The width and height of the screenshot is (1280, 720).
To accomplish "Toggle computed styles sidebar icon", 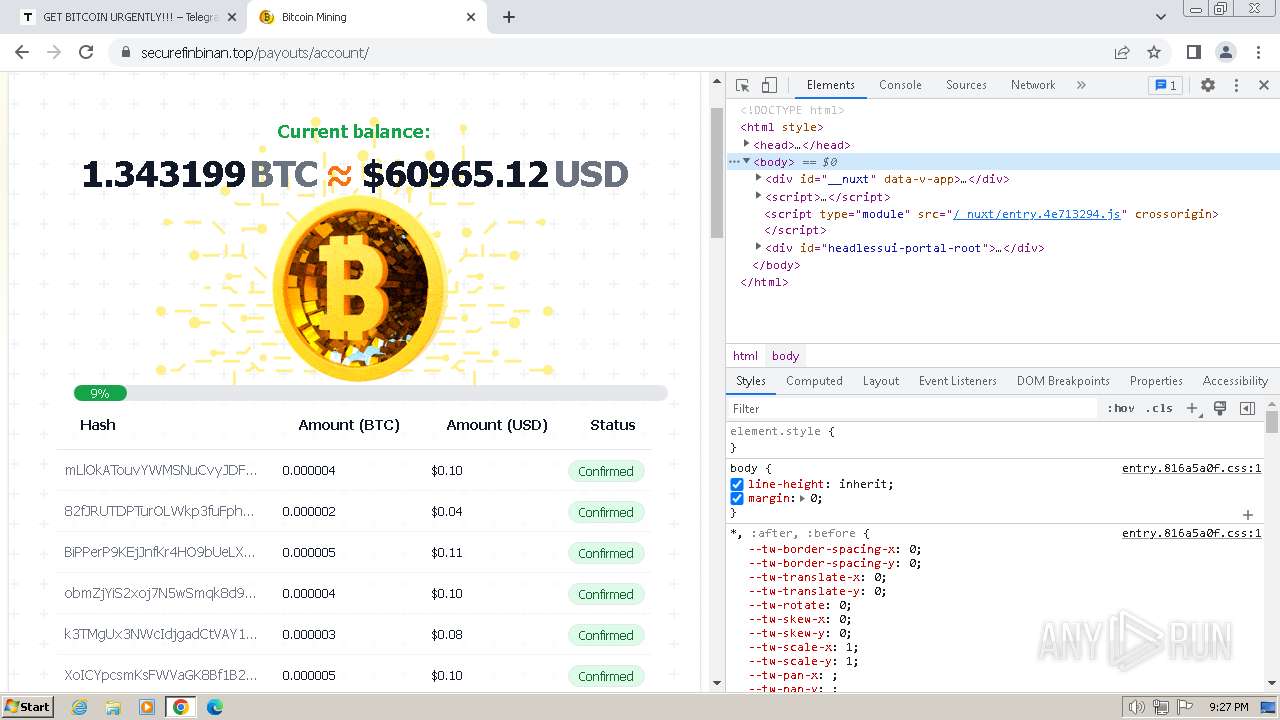I will pos(1247,408).
